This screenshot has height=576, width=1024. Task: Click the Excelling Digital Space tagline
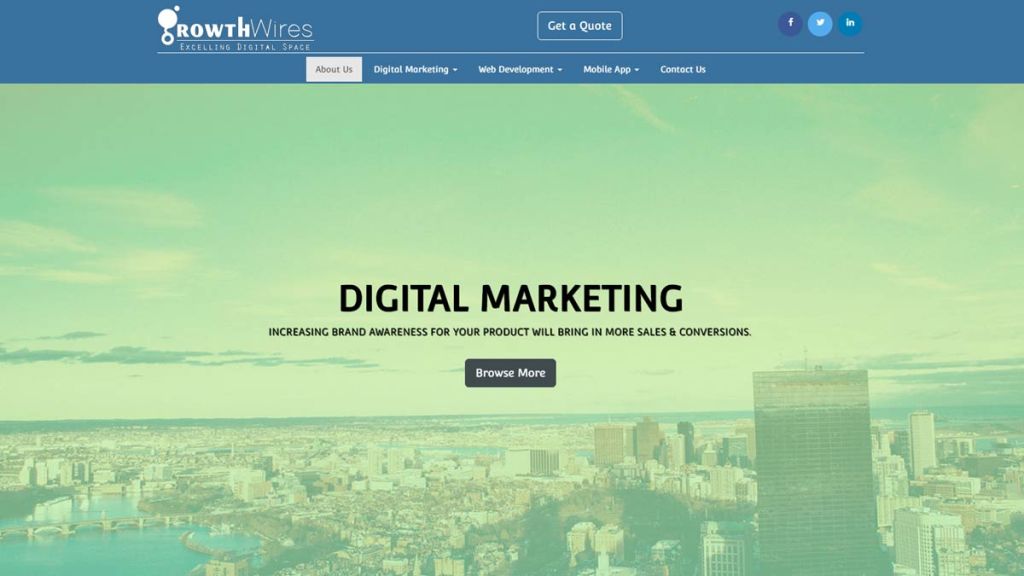click(x=246, y=47)
